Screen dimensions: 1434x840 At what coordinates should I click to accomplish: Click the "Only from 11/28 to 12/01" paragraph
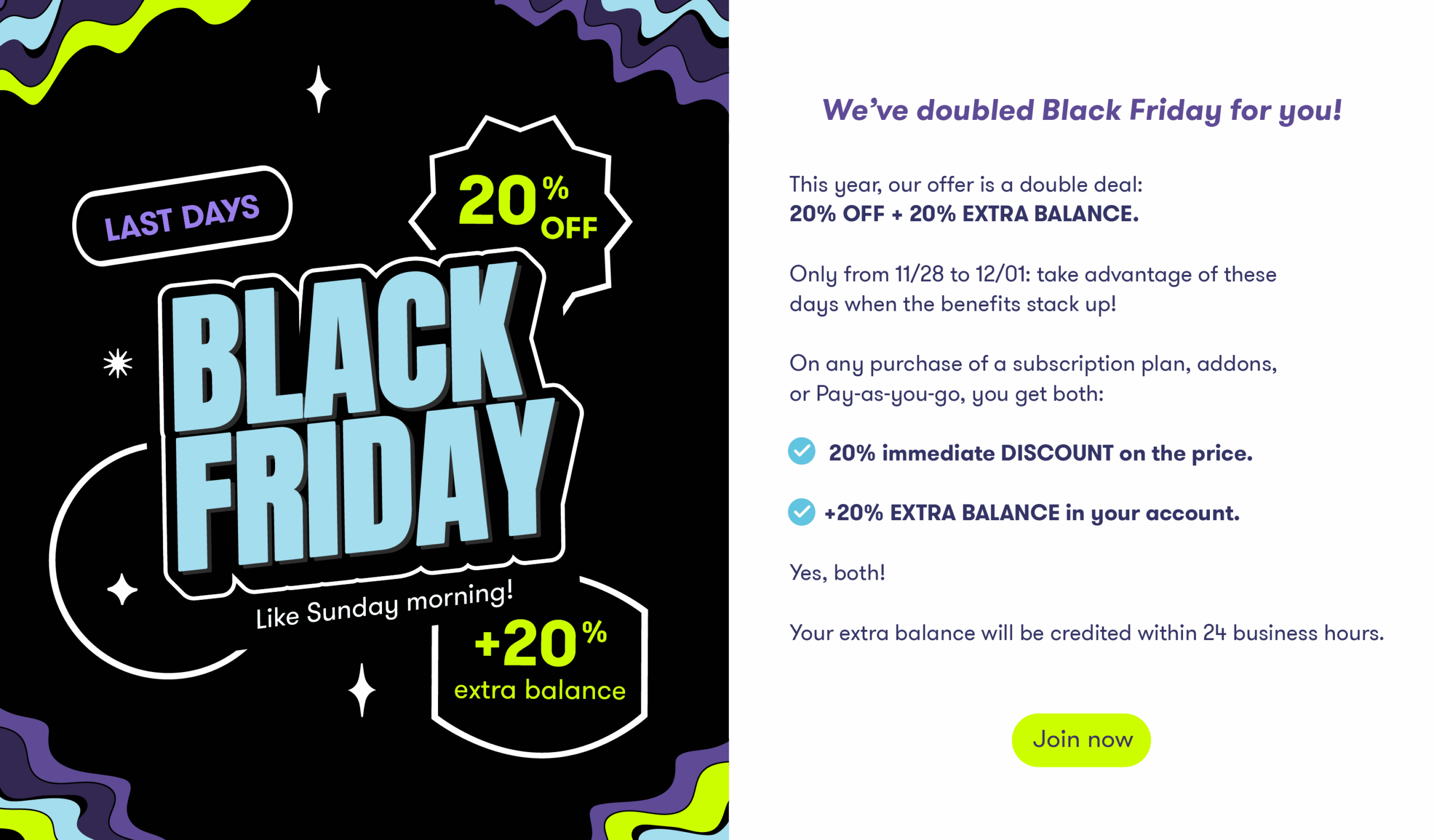(1032, 289)
